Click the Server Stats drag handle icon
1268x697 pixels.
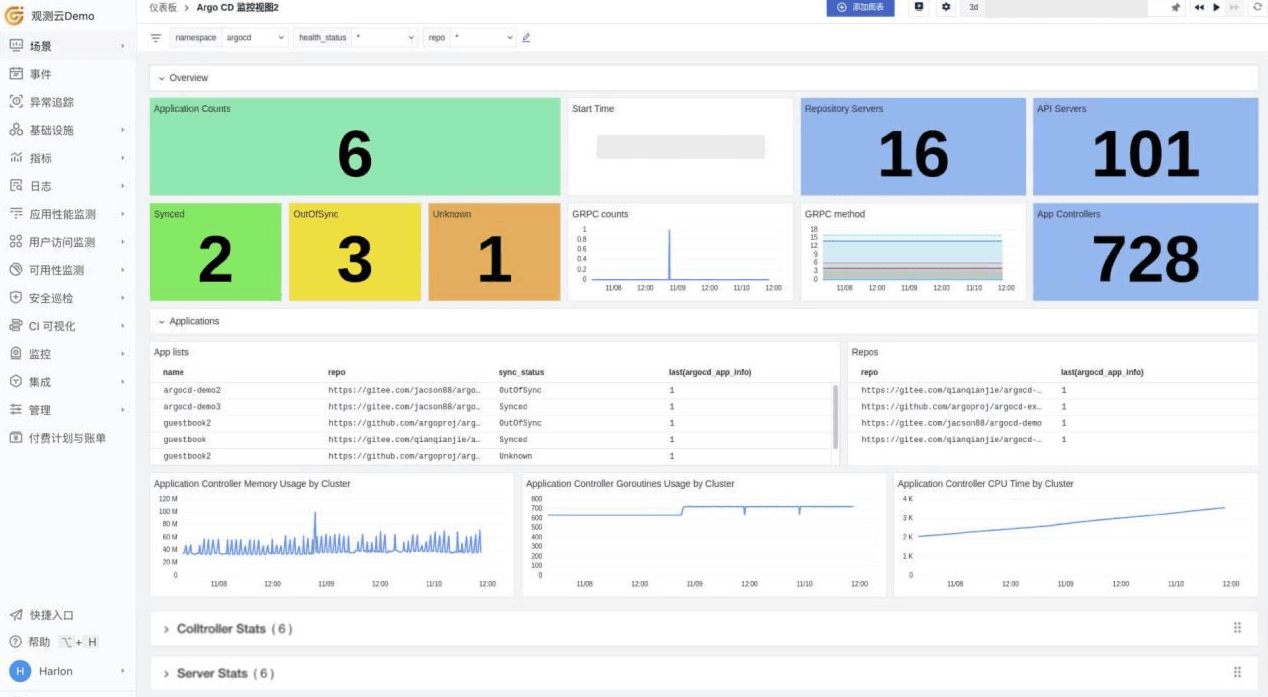[1237, 673]
